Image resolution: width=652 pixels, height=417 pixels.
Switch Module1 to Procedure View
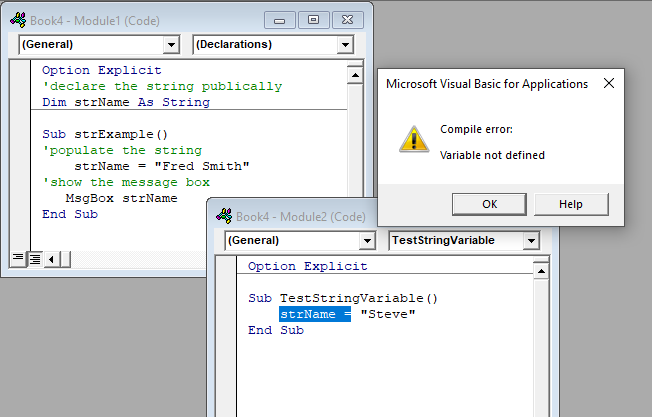point(17,259)
